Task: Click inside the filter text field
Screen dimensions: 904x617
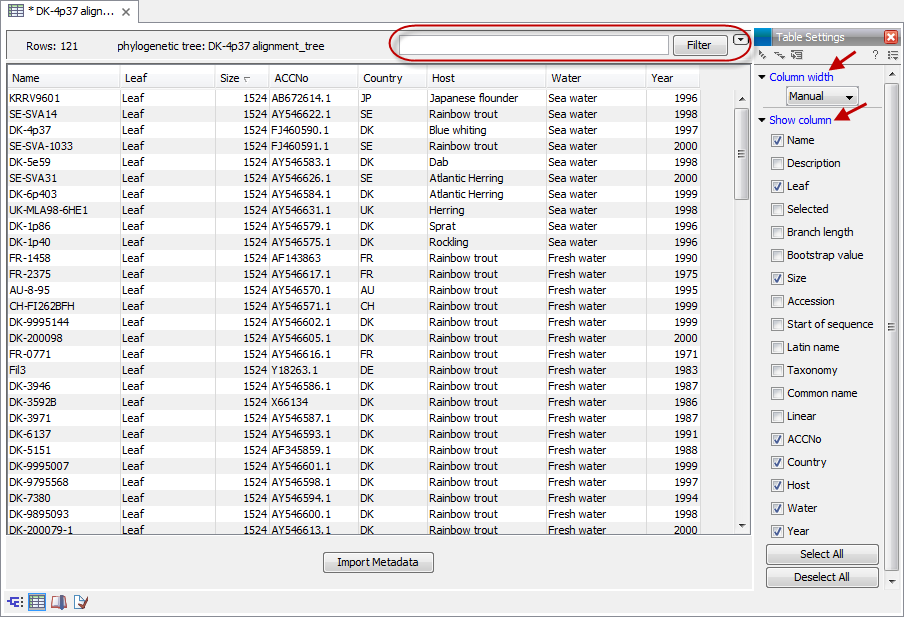Action: tap(534, 45)
